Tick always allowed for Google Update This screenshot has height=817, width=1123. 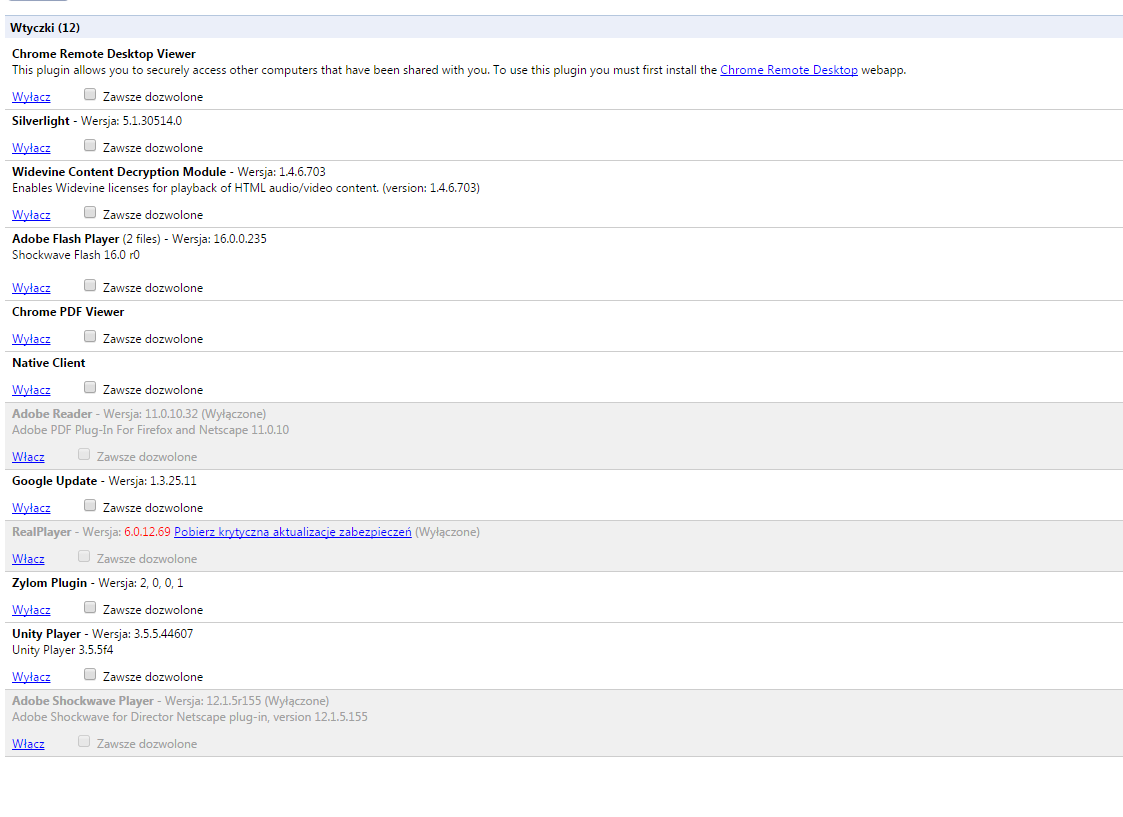pos(90,506)
